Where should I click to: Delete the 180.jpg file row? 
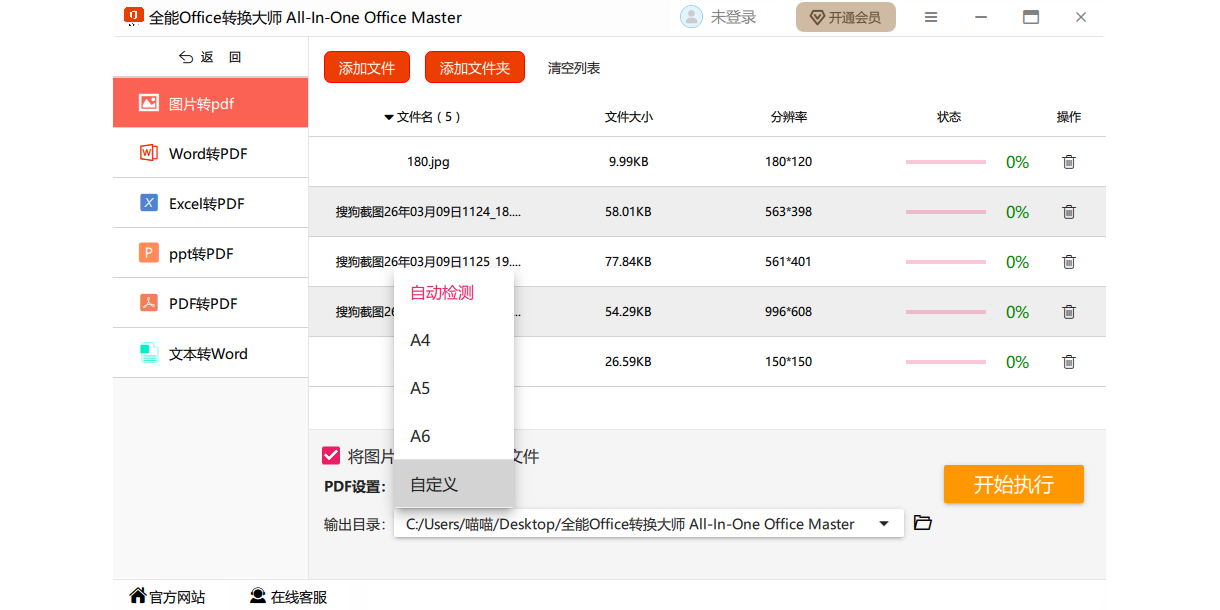tap(1068, 162)
